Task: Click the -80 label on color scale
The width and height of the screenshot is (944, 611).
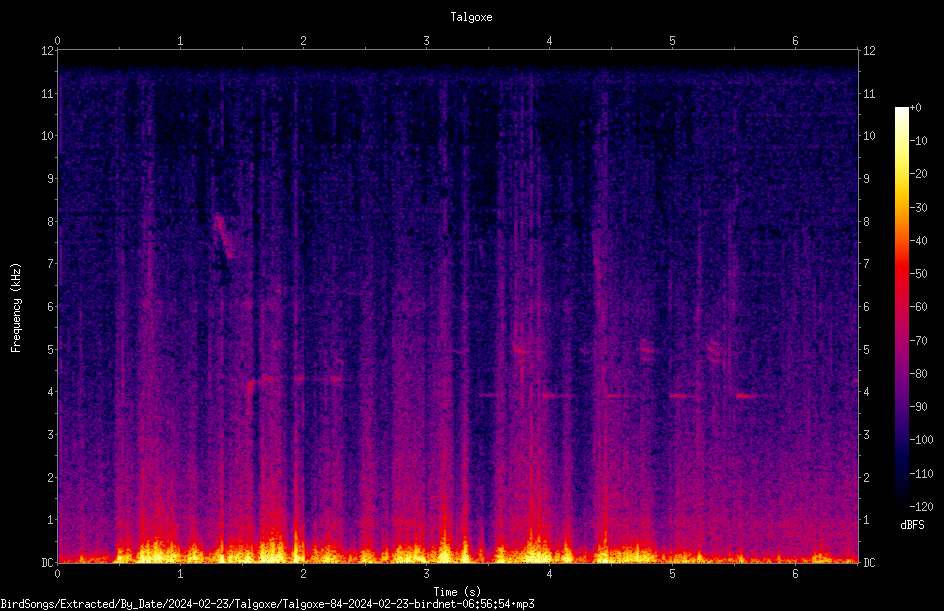Action: (919, 374)
